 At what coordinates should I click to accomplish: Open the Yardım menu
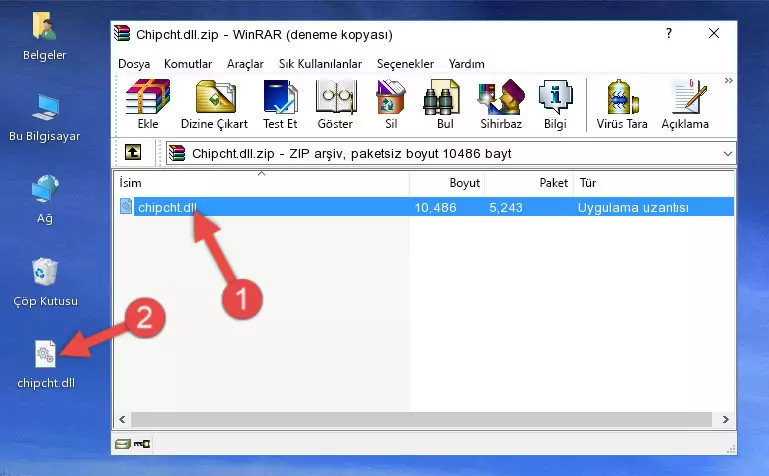click(x=466, y=64)
